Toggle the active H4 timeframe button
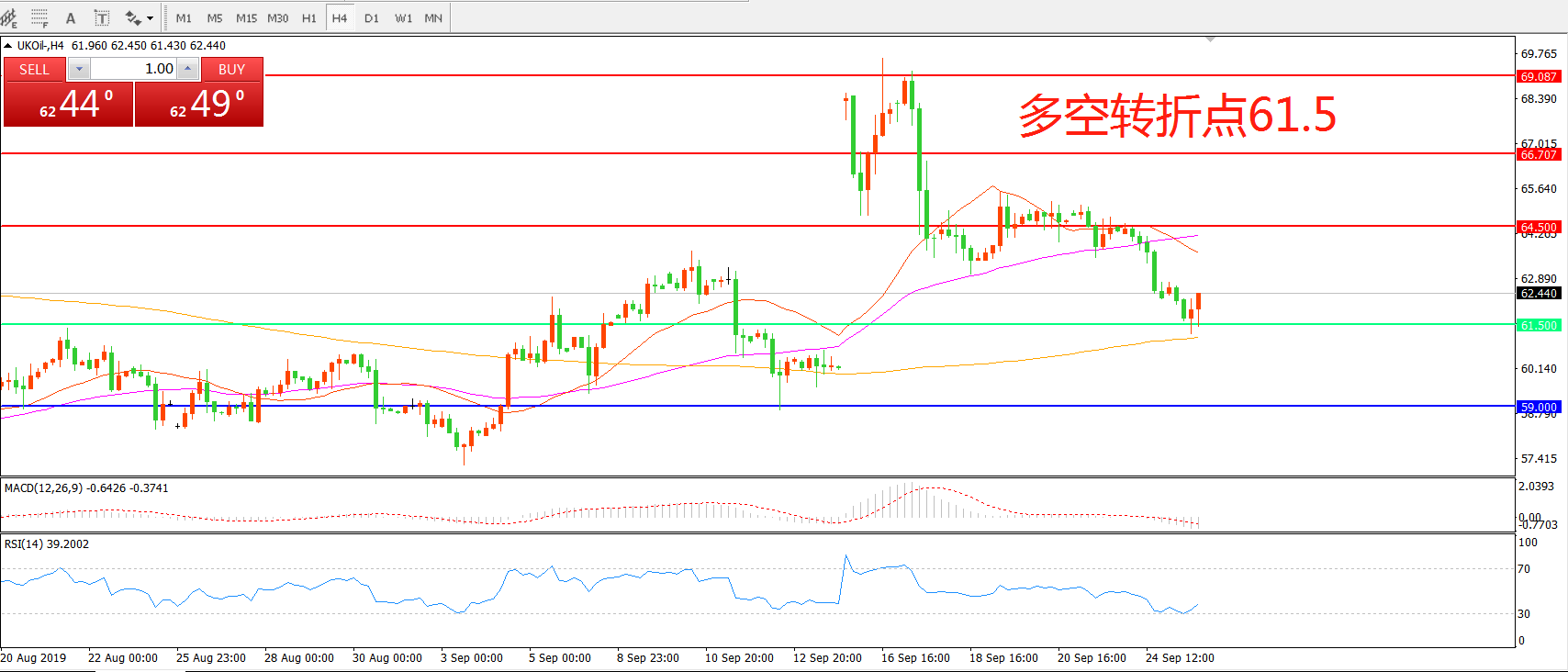Screen dimensions: 1568x672 340,17
